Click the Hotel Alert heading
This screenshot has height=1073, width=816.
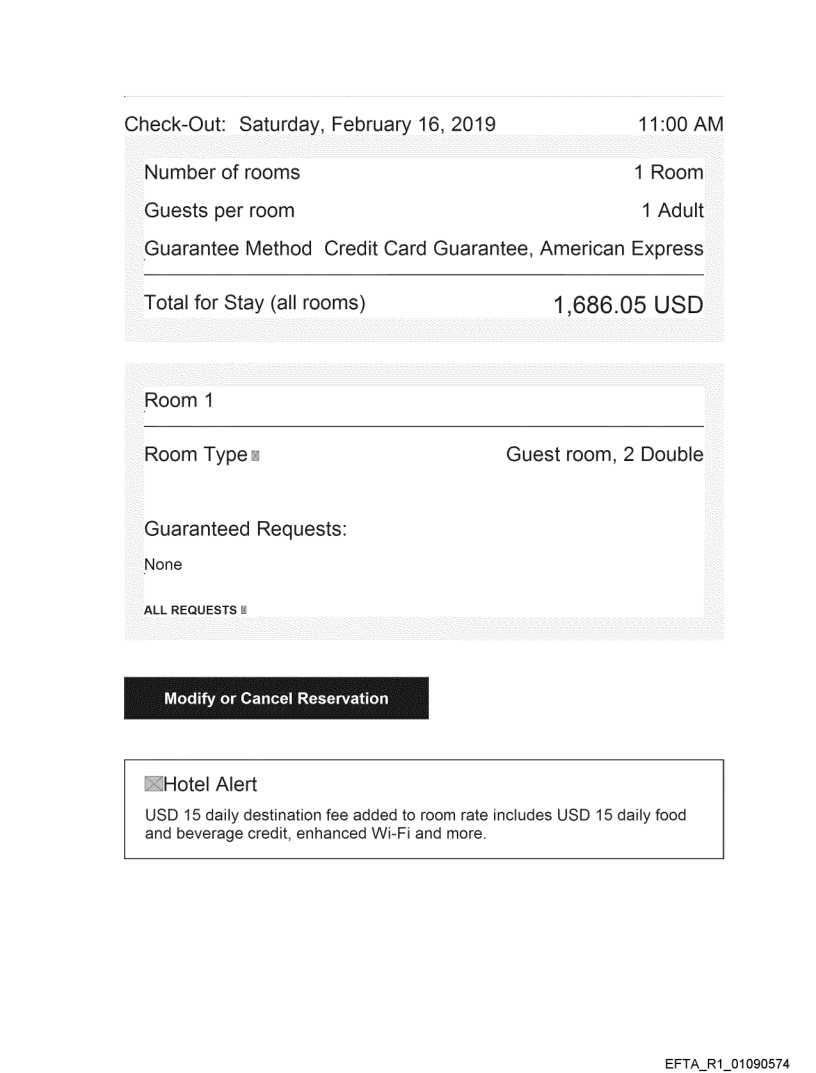(210, 785)
